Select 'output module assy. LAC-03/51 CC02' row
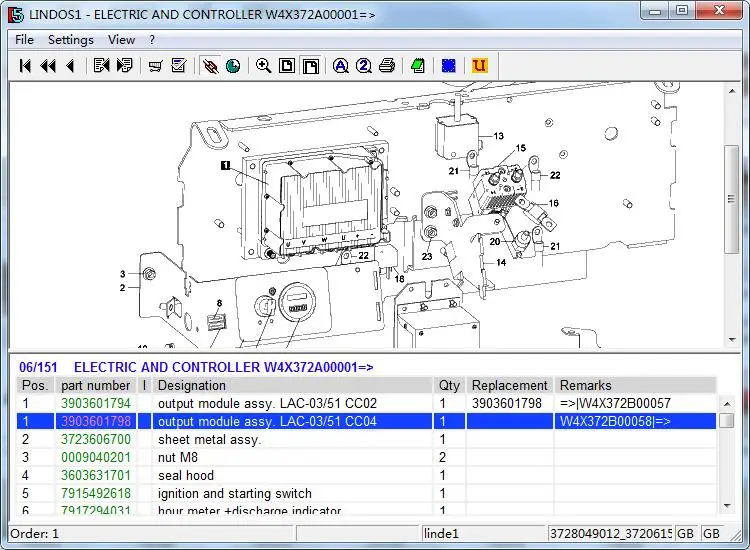Viewport: 750px width, 550px height. click(267, 403)
